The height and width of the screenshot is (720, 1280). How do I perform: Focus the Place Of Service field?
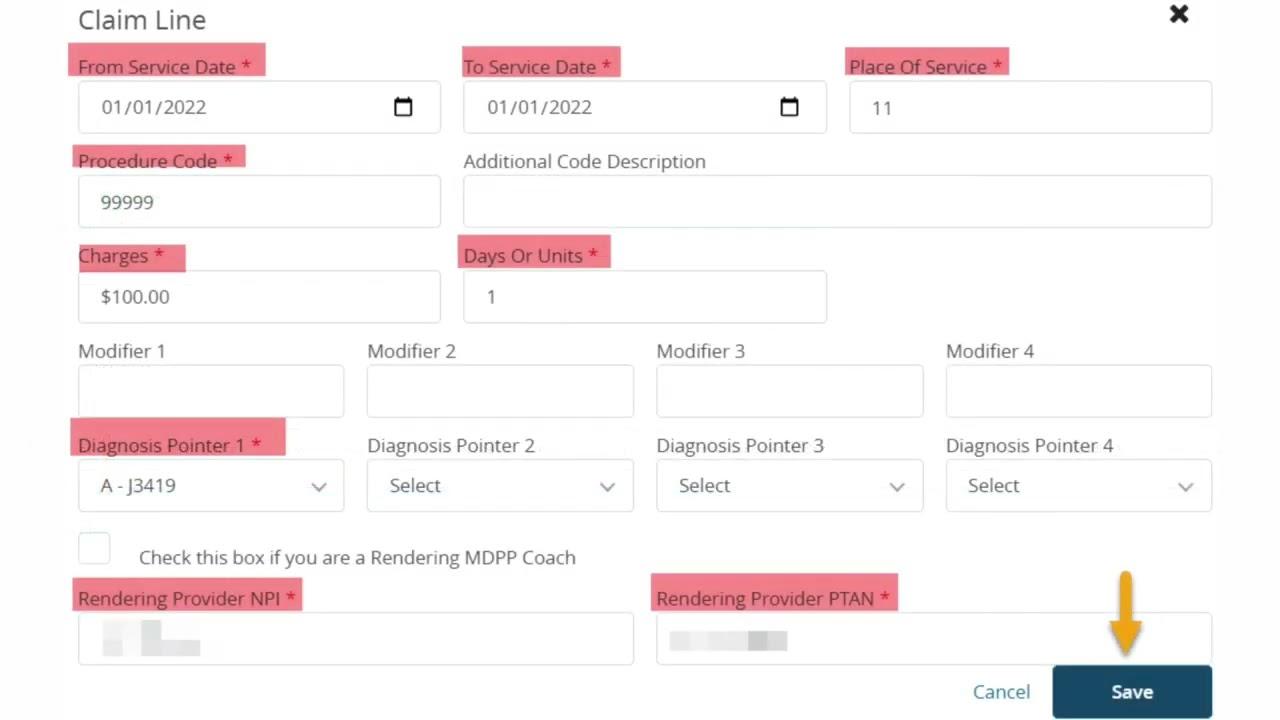[x=1030, y=107]
